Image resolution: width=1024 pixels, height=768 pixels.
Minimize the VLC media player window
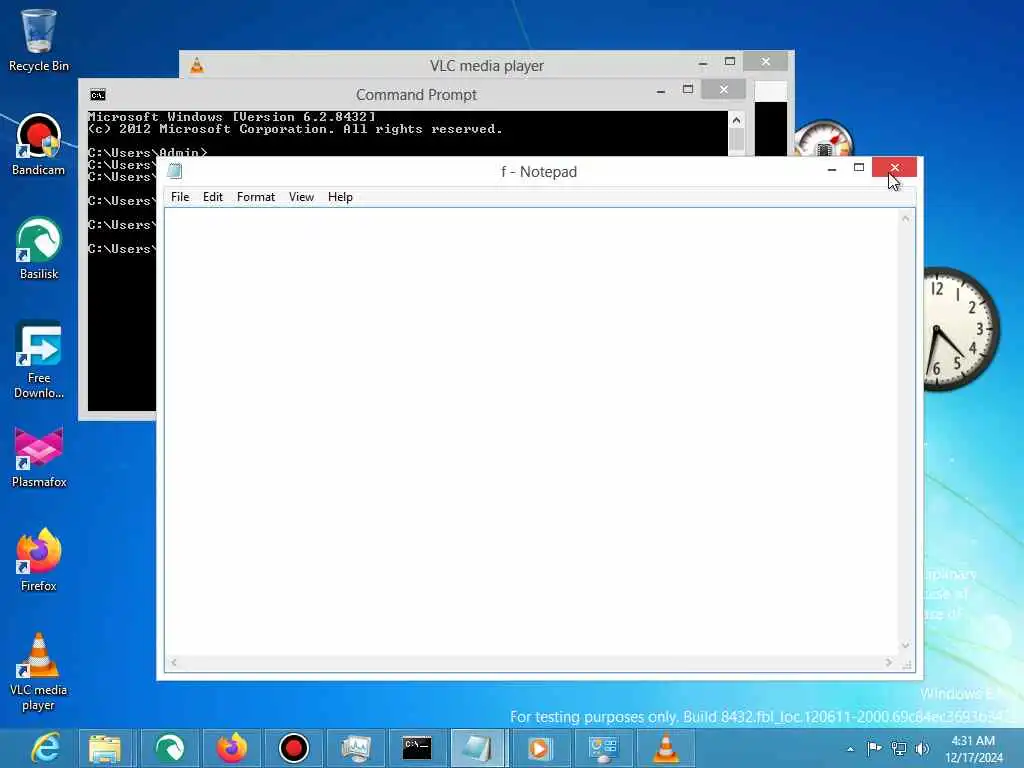(703, 61)
